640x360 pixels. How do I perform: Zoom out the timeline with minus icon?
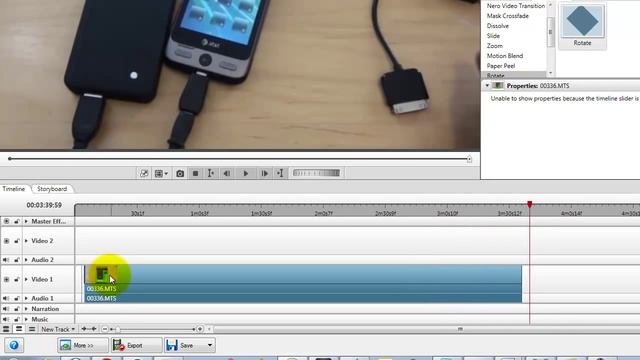[105, 329]
